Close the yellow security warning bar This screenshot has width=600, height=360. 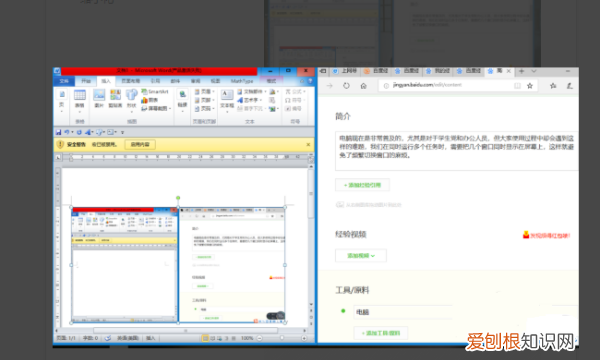tap(308, 145)
